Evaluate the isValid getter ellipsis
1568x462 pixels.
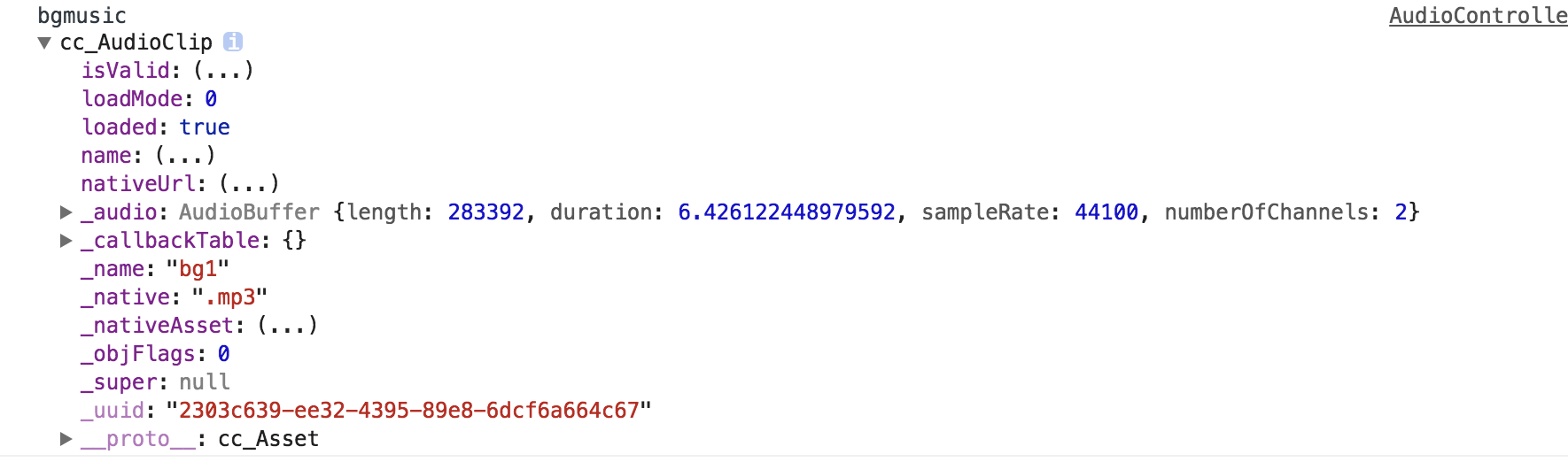pos(223,71)
